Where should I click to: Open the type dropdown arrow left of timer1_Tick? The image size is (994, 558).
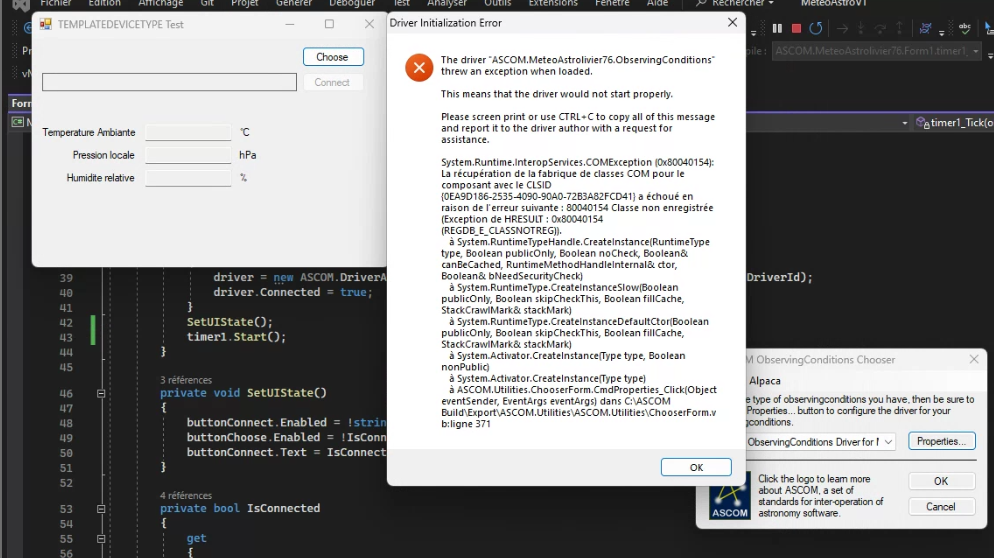[905, 123]
